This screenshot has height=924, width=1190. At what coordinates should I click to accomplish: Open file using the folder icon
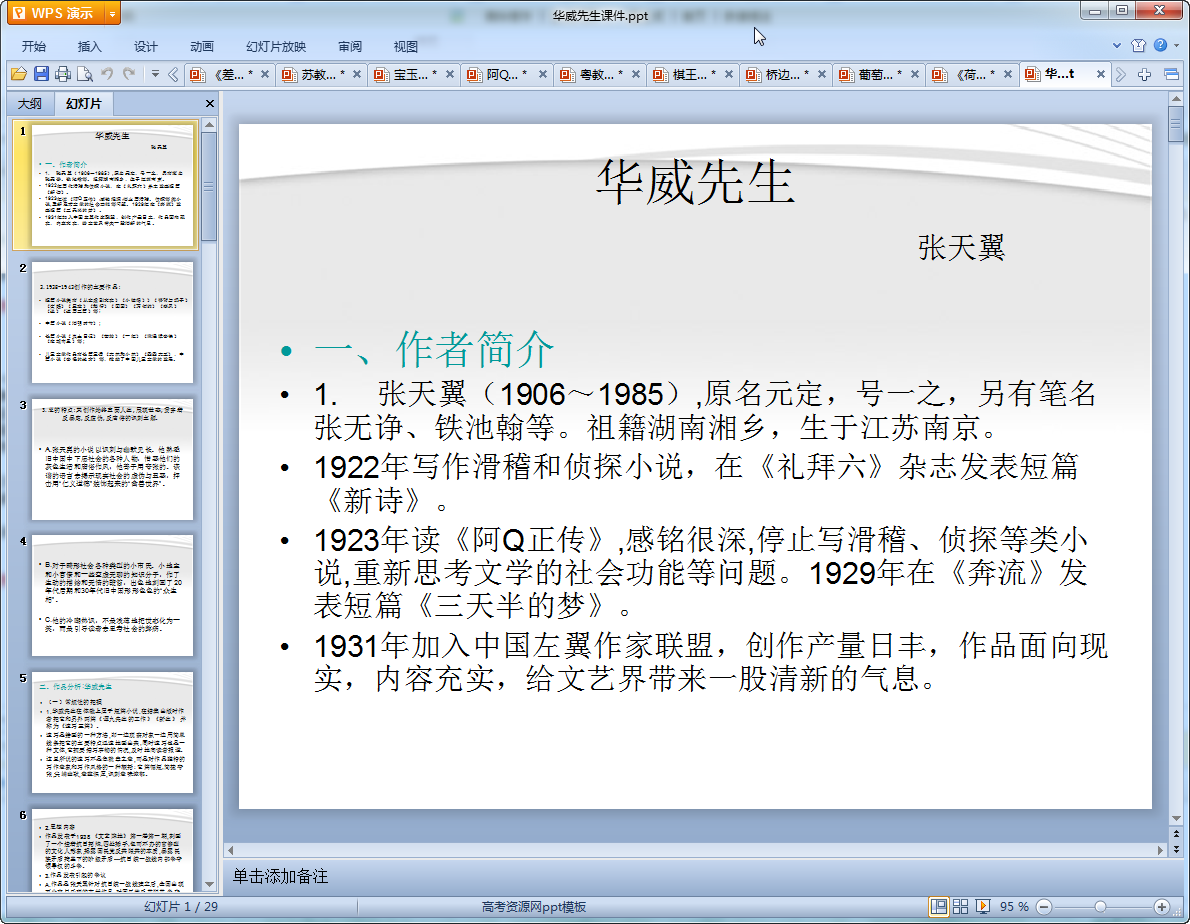(x=18, y=74)
